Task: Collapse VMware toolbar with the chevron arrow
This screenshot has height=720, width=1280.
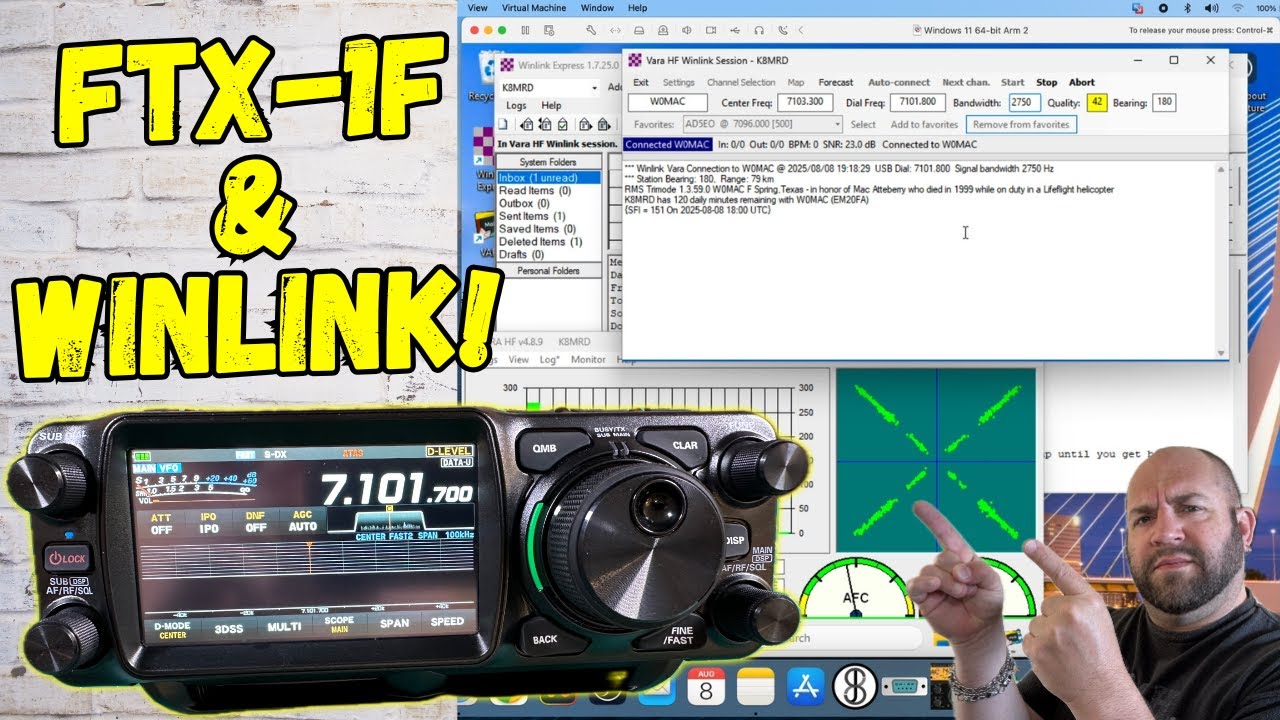Action: 801,30
